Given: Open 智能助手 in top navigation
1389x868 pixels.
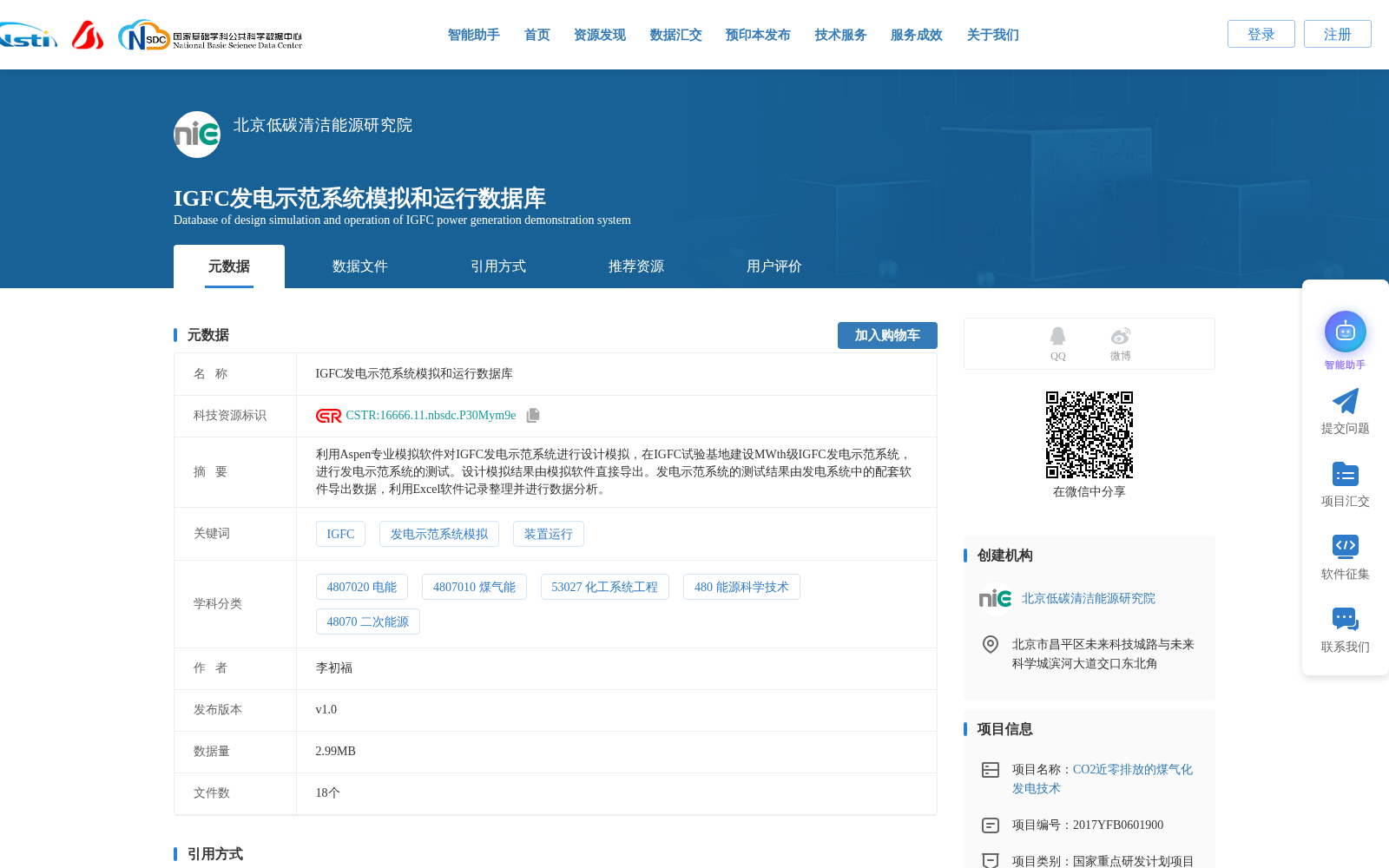Looking at the screenshot, I should click(473, 35).
